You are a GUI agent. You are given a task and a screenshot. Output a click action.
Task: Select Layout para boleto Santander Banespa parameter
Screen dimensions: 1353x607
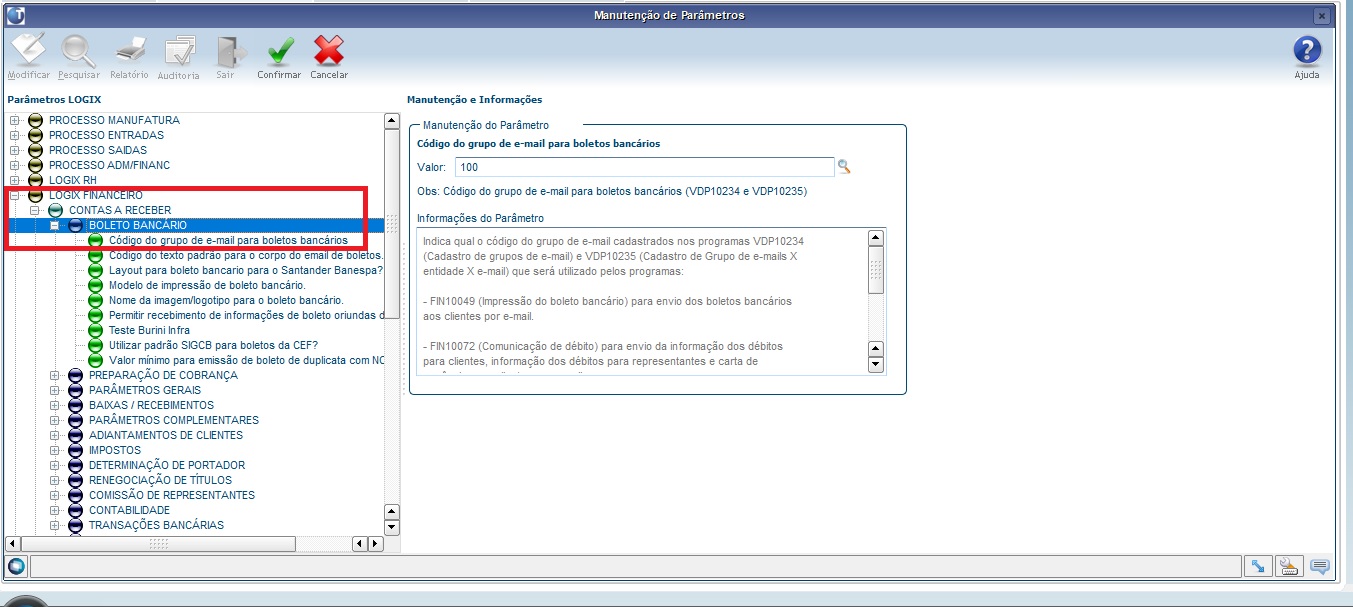pyautogui.click(x=246, y=270)
